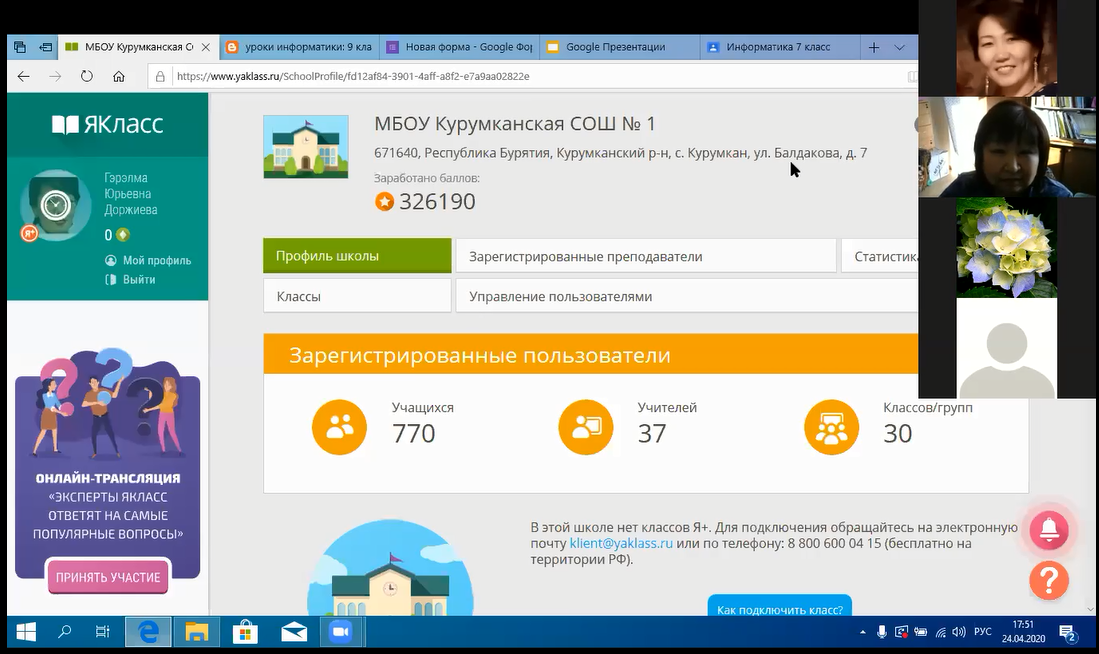Image resolution: width=1099 pixels, height=654 pixels.
Task: Open help via the orange question mark
Action: (1049, 580)
